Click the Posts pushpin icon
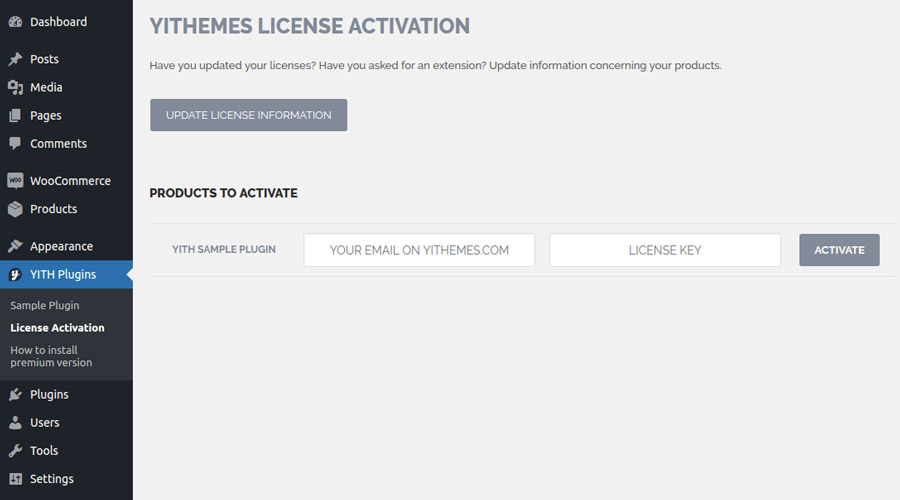This screenshot has height=500, width=900. [x=15, y=59]
